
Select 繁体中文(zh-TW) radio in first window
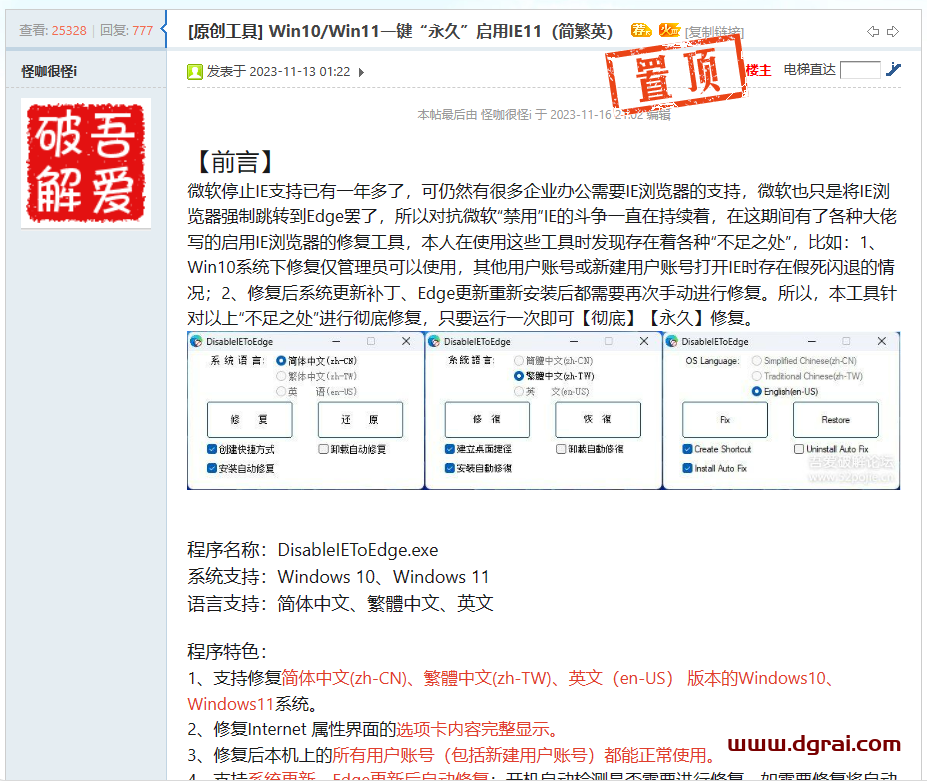point(316,376)
